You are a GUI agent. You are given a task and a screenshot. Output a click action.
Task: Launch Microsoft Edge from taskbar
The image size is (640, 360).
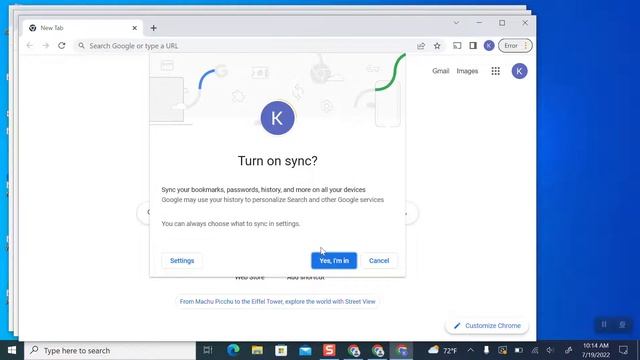[233, 350]
